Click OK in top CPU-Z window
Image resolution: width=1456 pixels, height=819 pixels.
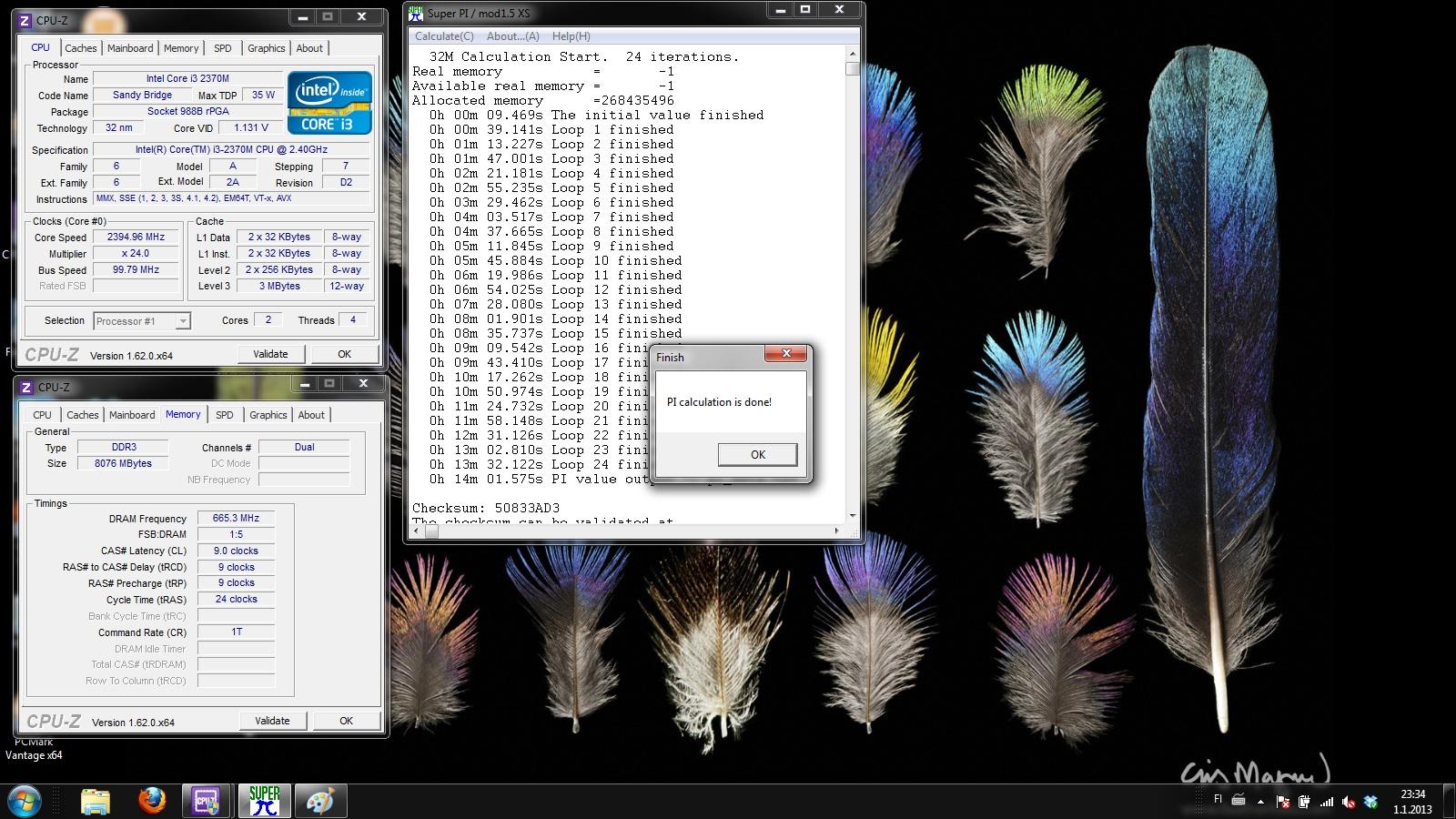tap(344, 354)
